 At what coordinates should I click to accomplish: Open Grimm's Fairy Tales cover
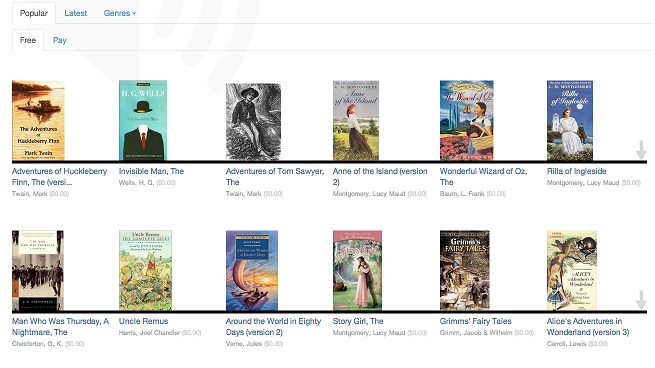[465, 270]
